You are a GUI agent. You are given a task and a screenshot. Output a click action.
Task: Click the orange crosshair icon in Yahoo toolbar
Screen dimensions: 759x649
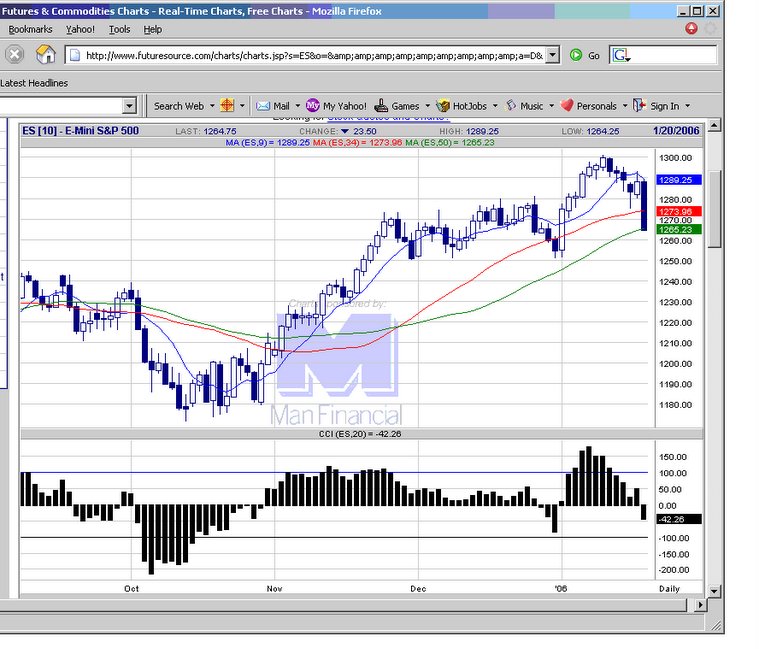pyautogui.click(x=227, y=106)
